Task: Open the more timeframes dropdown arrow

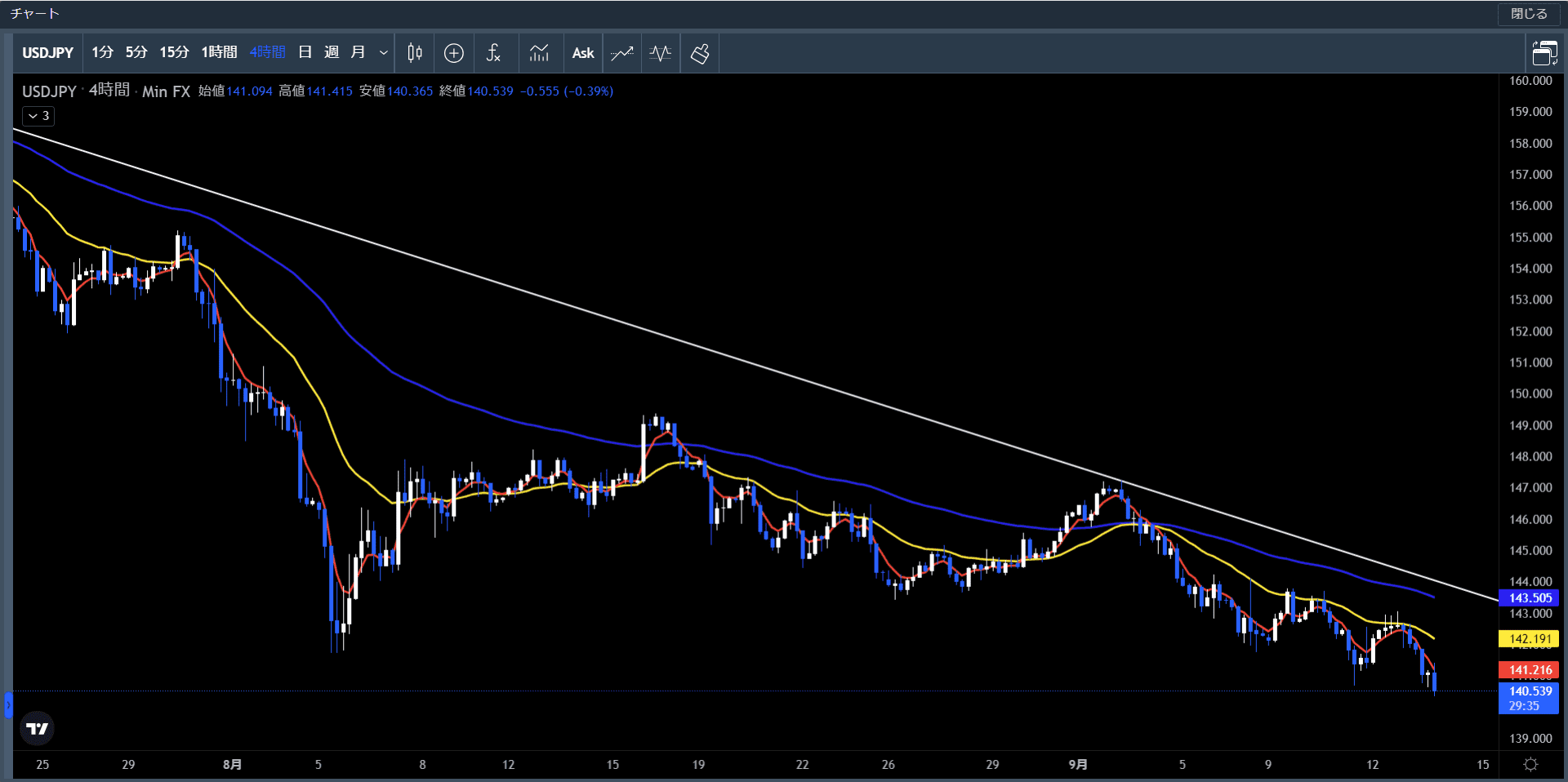Action: click(383, 53)
